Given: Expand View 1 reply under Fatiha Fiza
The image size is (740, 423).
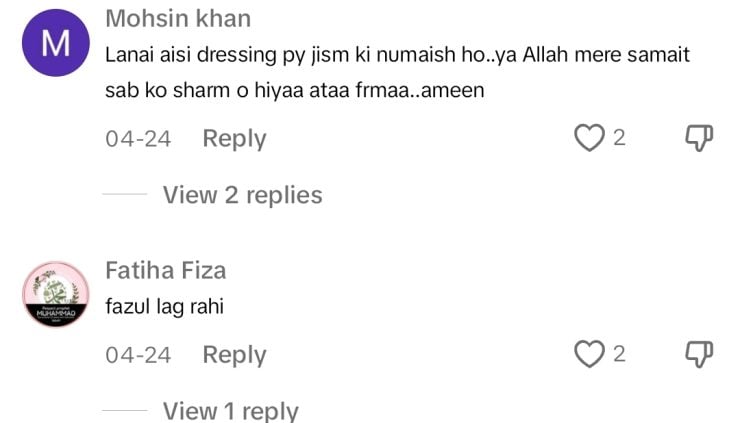Looking at the screenshot, I should pyautogui.click(x=231, y=411).
